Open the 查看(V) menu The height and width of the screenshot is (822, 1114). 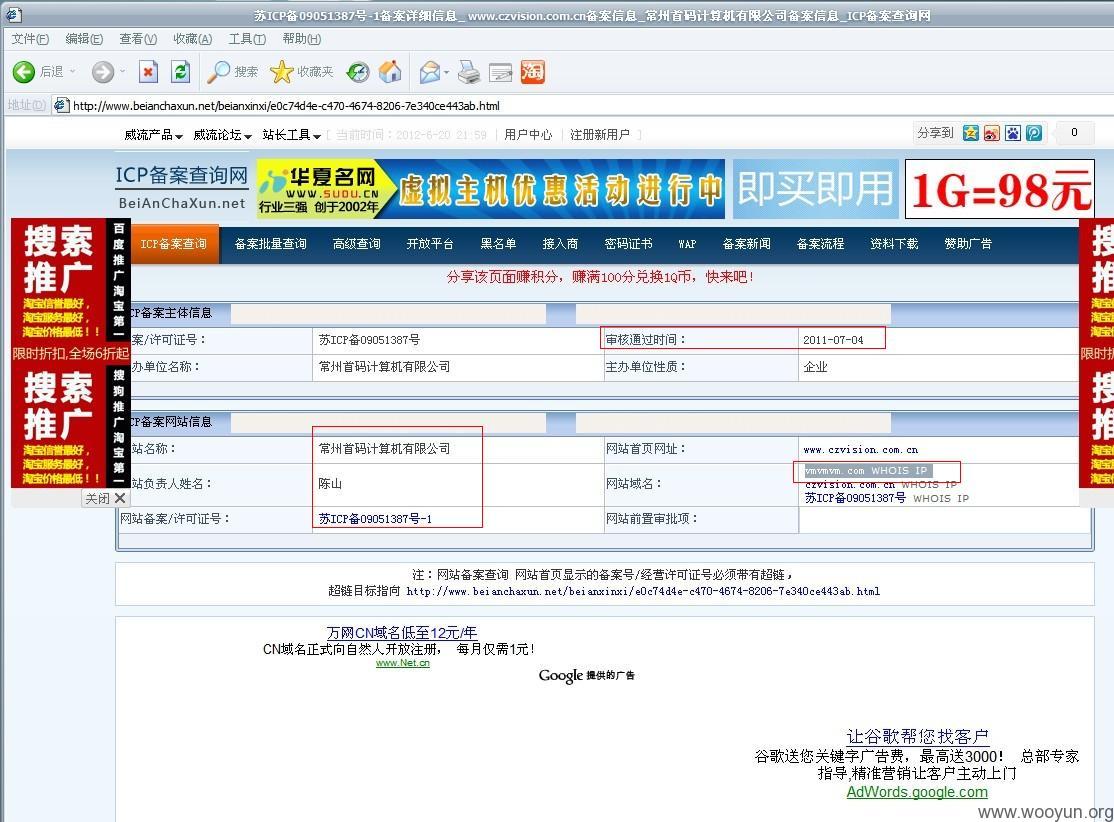[x=138, y=39]
